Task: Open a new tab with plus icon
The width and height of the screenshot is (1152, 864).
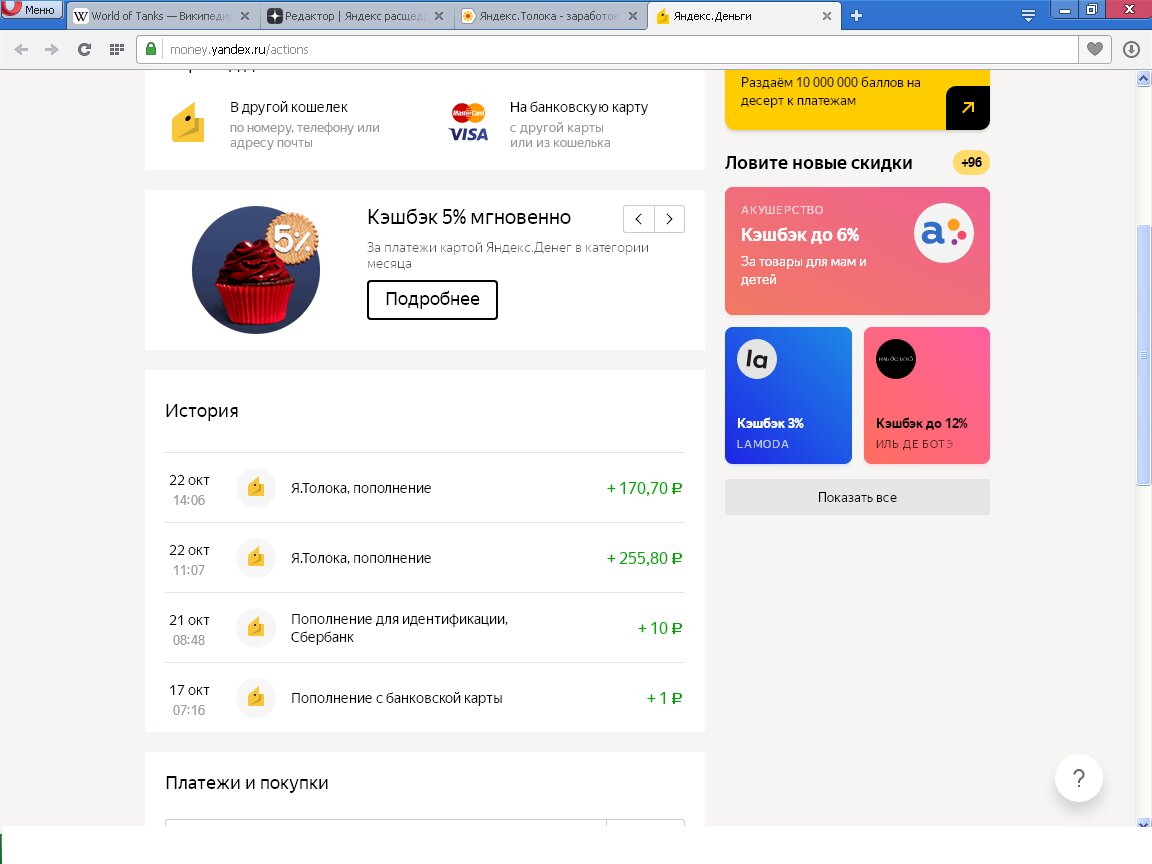Action: (x=856, y=15)
